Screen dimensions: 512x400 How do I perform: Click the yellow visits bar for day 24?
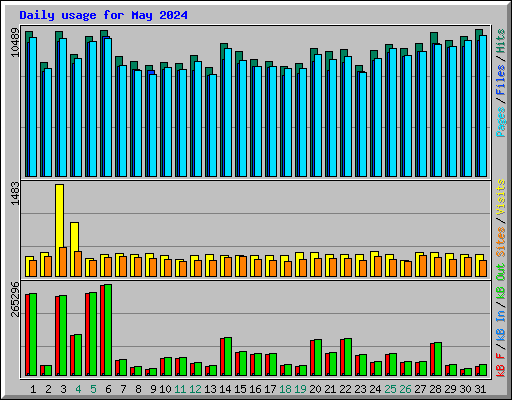(x=374, y=264)
